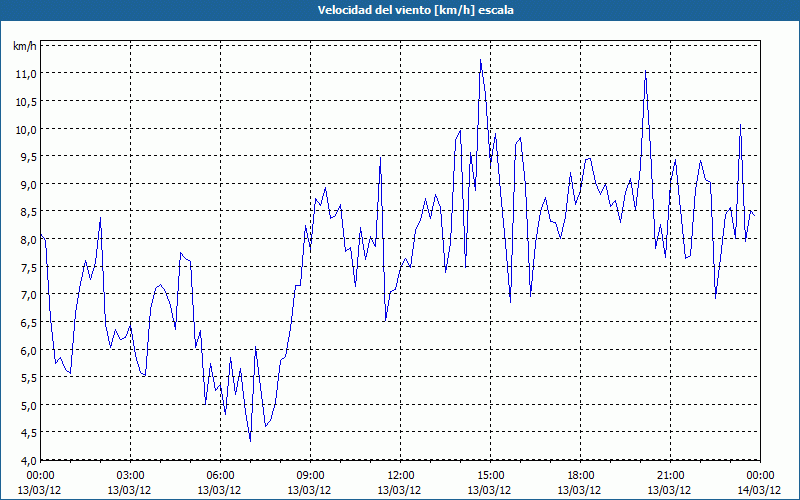Click the 9,0 y-axis value
This screenshot has height=500, width=800.
(28, 184)
